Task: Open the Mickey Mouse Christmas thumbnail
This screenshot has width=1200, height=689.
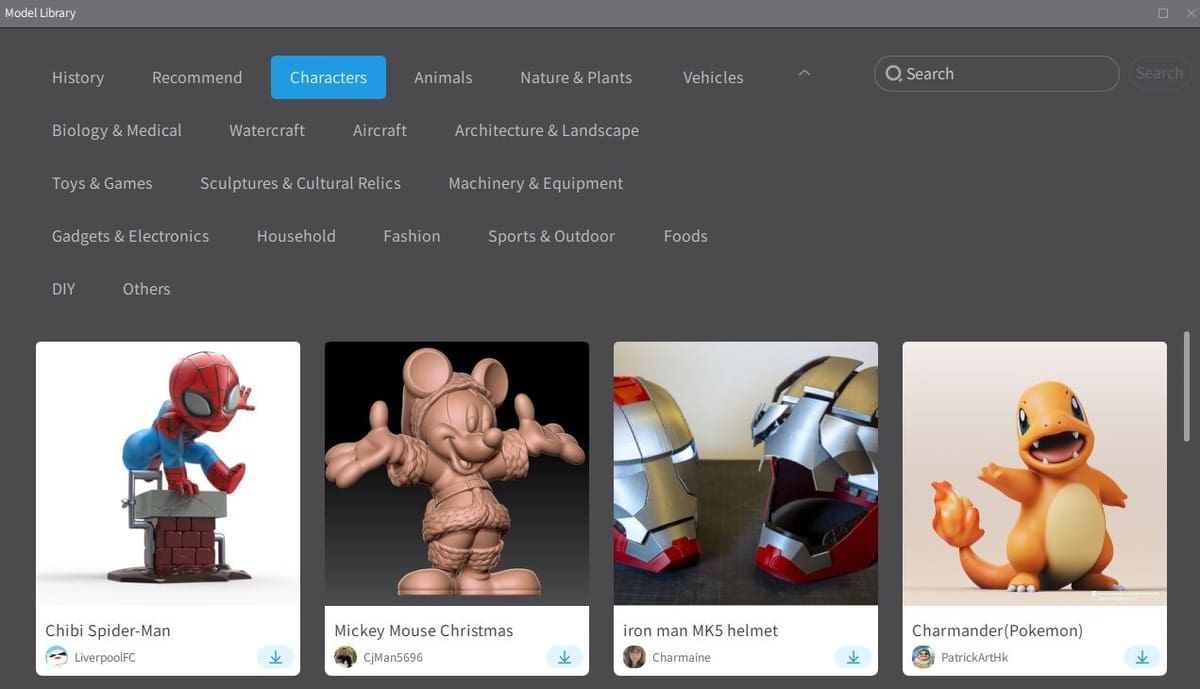Action: click(457, 474)
